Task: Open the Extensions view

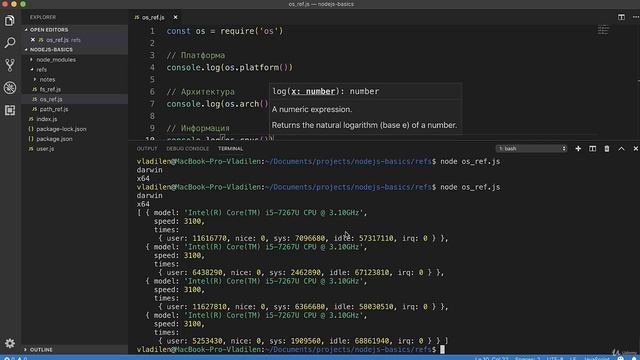Action: coord(10,110)
